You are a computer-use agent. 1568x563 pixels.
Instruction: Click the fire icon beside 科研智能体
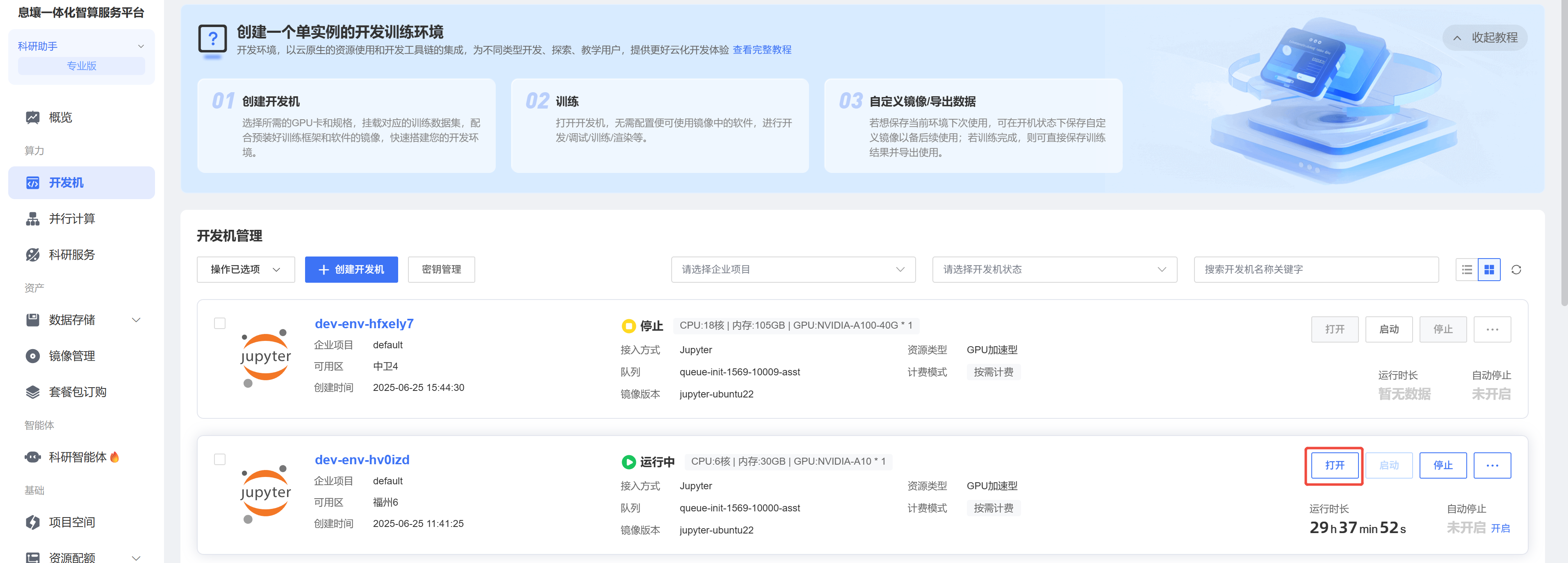click(x=114, y=457)
